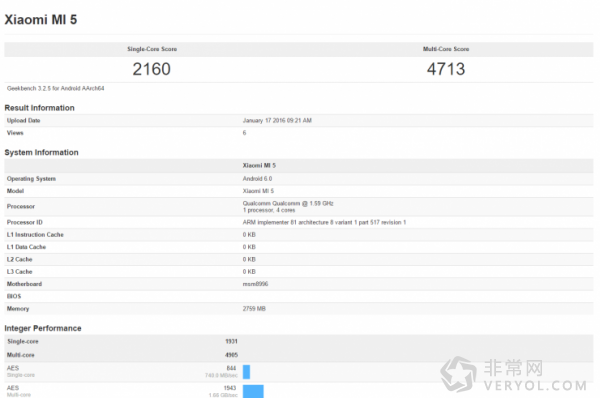Click the VERYOL.COM watermark logo
Image resolution: width=600 pixels, height=398 pixels.
[513, 374]
